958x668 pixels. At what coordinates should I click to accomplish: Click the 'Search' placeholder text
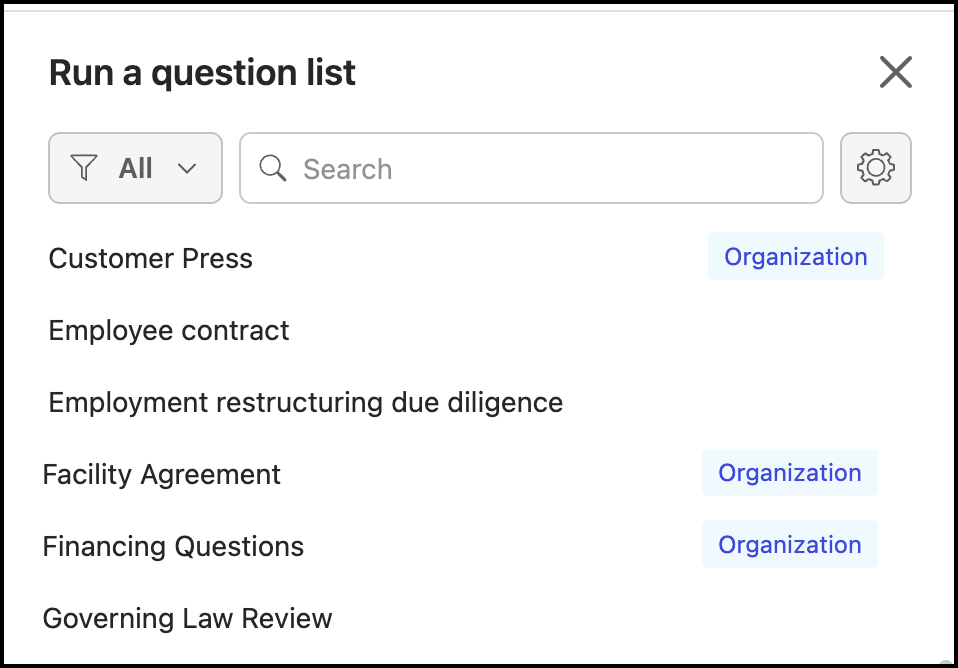click(x=348, y=169)
